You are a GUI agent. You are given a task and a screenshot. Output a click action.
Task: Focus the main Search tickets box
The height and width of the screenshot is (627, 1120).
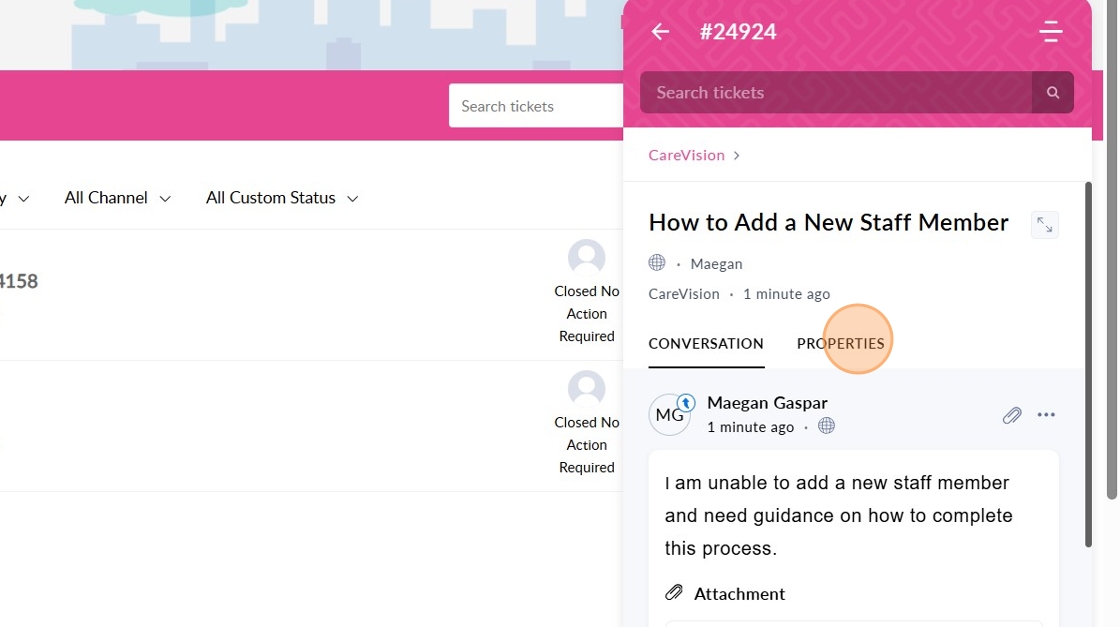[536, 106]
